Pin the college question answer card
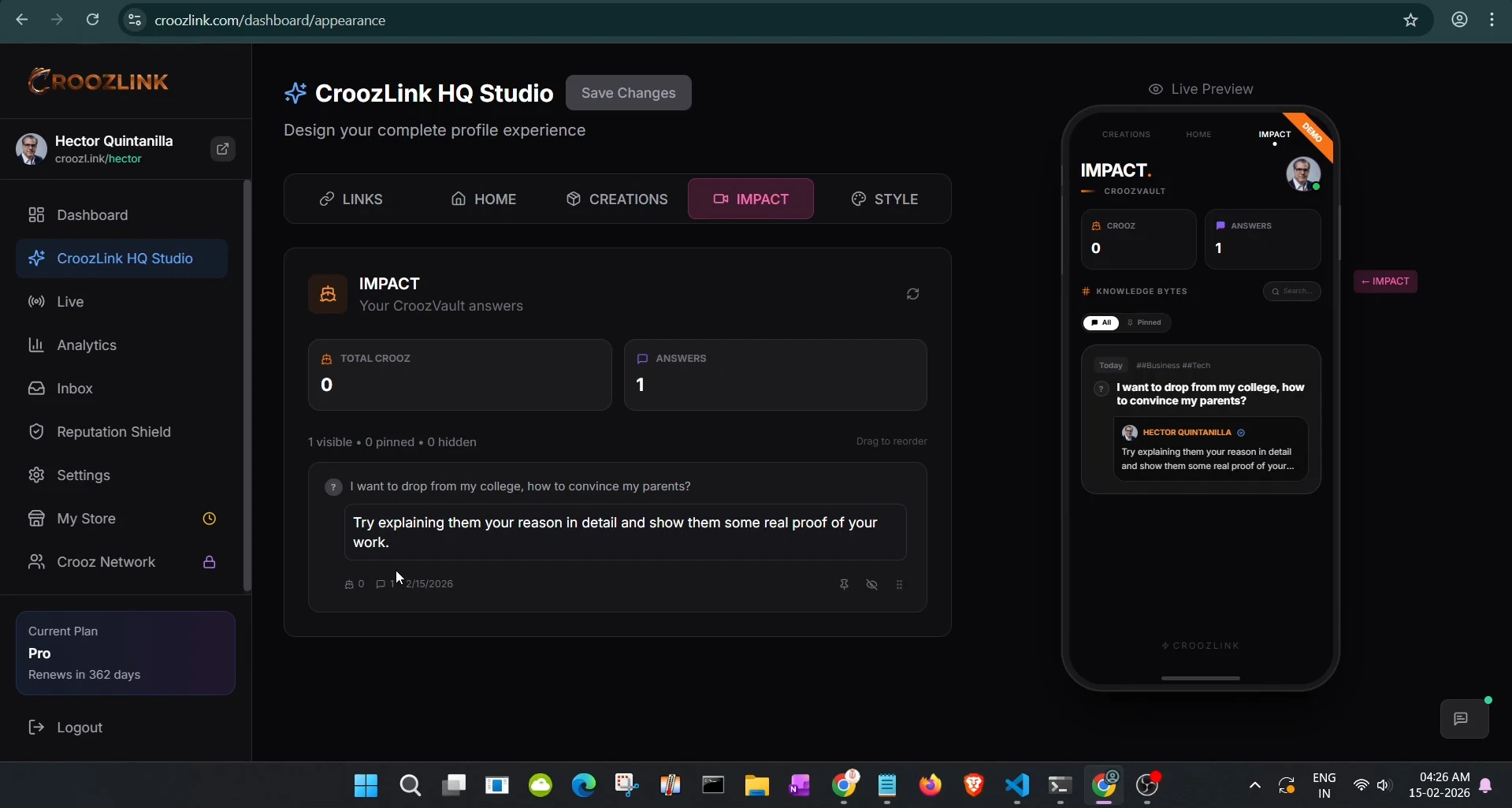Image resolution: width=1512 pixels, height=808 pixels. [844, 584]
